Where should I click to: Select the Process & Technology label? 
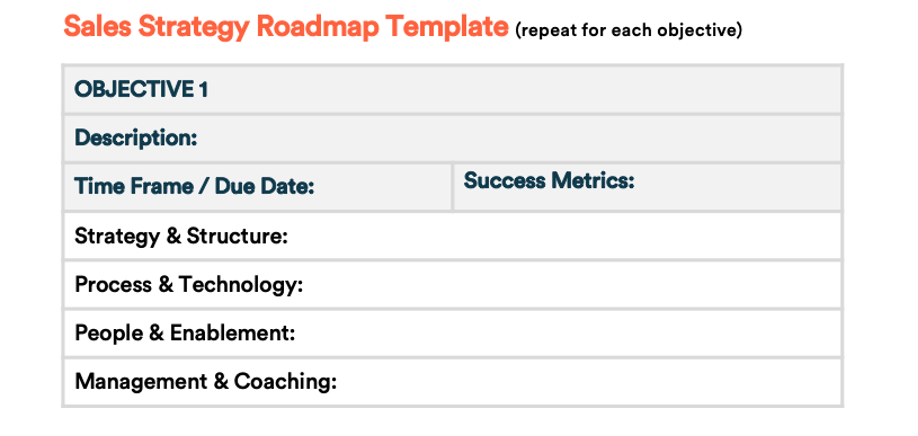click(189, 284)
